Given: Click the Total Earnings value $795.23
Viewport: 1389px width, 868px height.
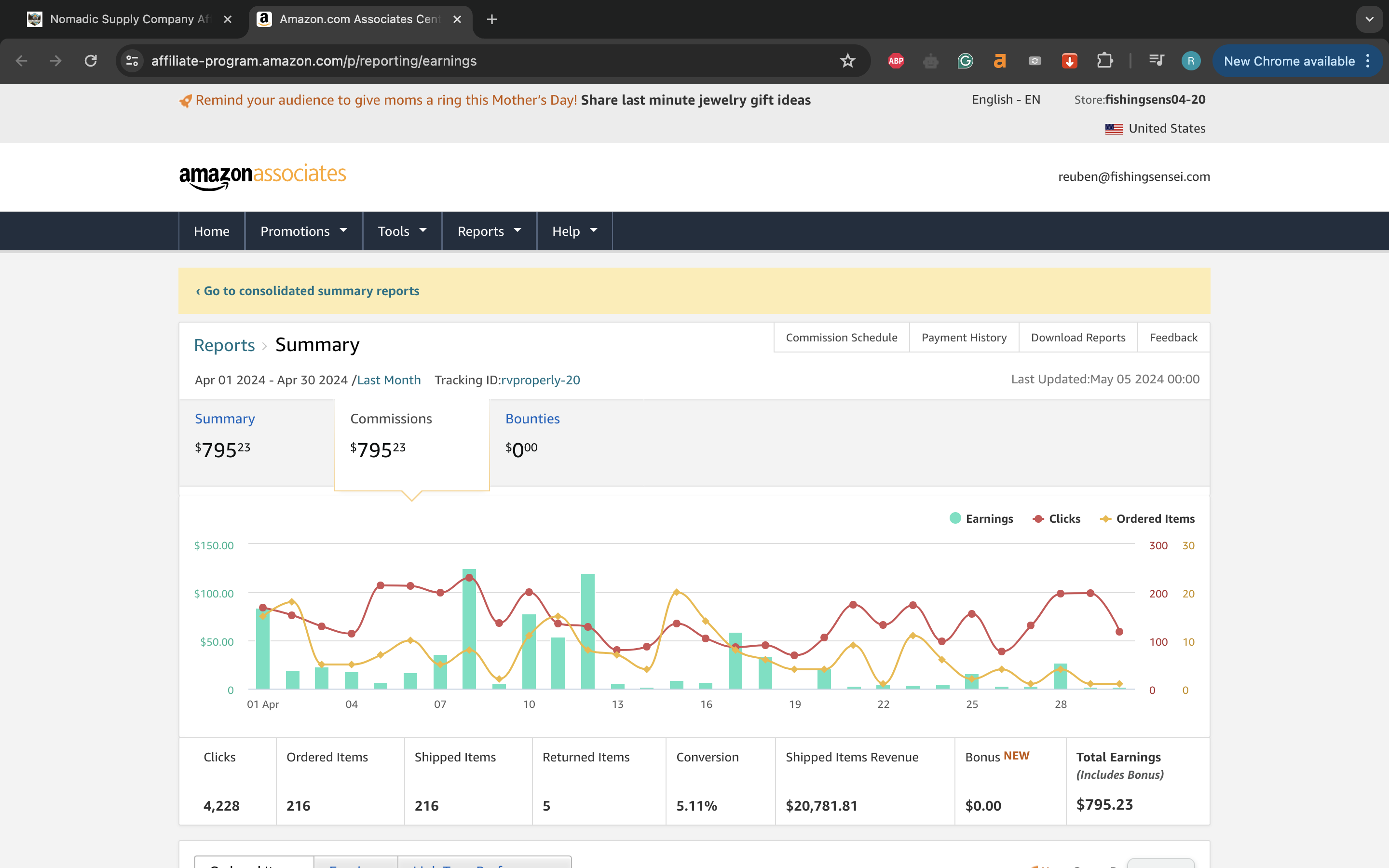Looking at the screenshot, I should pos(1104,805).
